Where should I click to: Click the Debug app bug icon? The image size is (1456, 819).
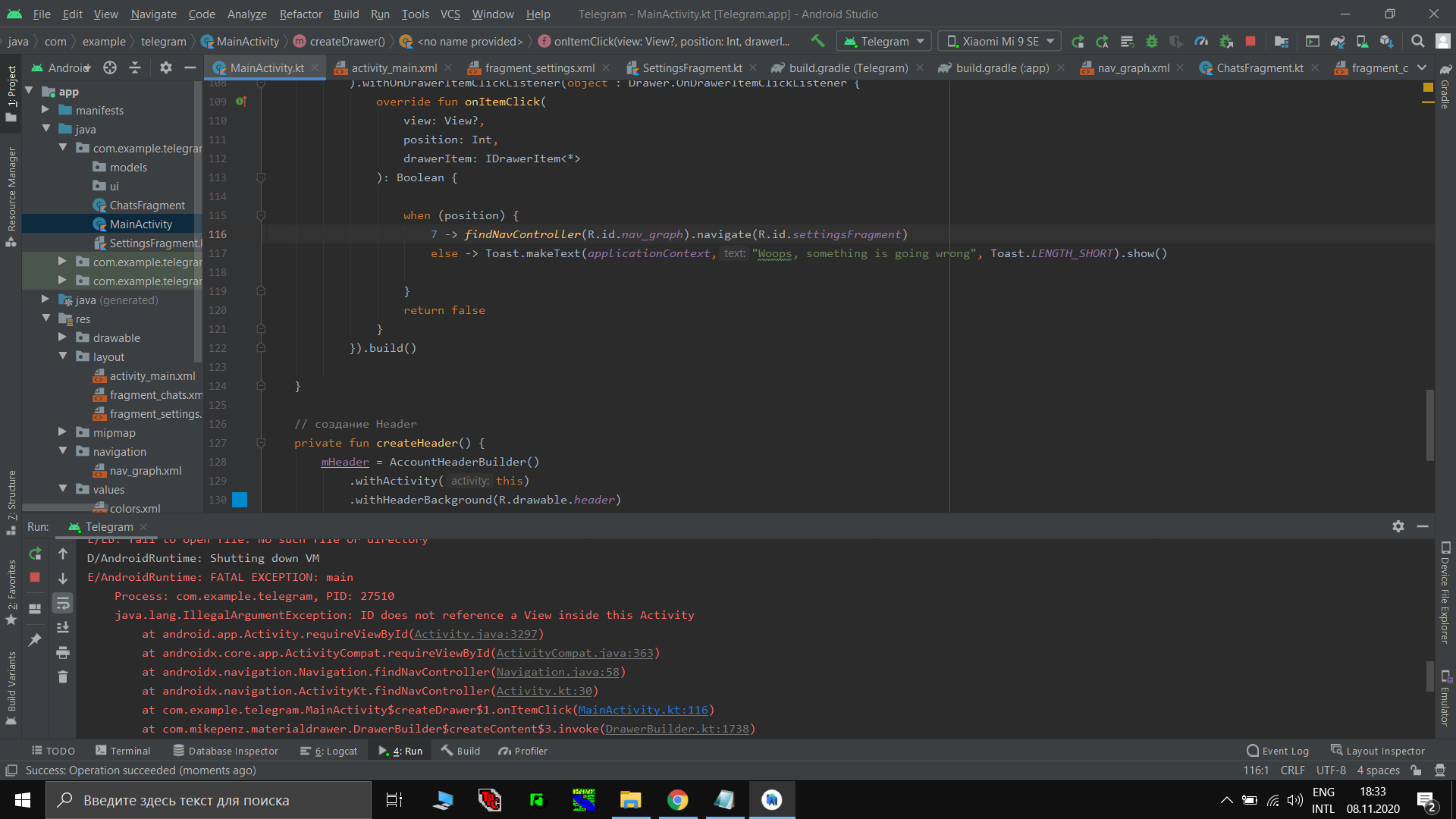pyautogui.click(x=1151, y=41)
